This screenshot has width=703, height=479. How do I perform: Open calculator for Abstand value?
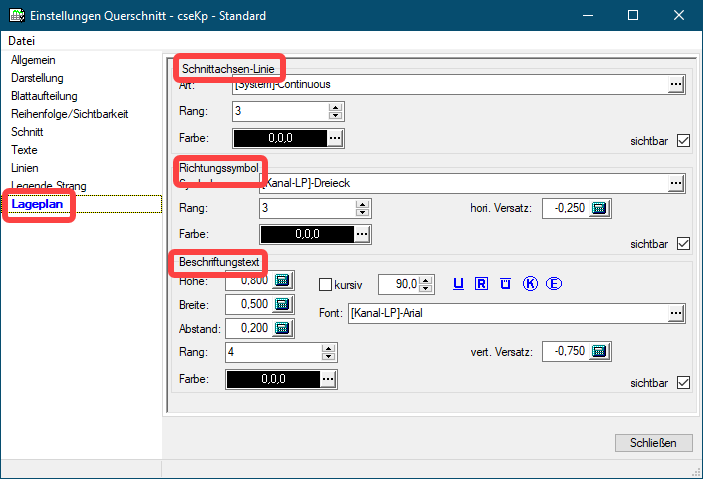coord(282,327)
